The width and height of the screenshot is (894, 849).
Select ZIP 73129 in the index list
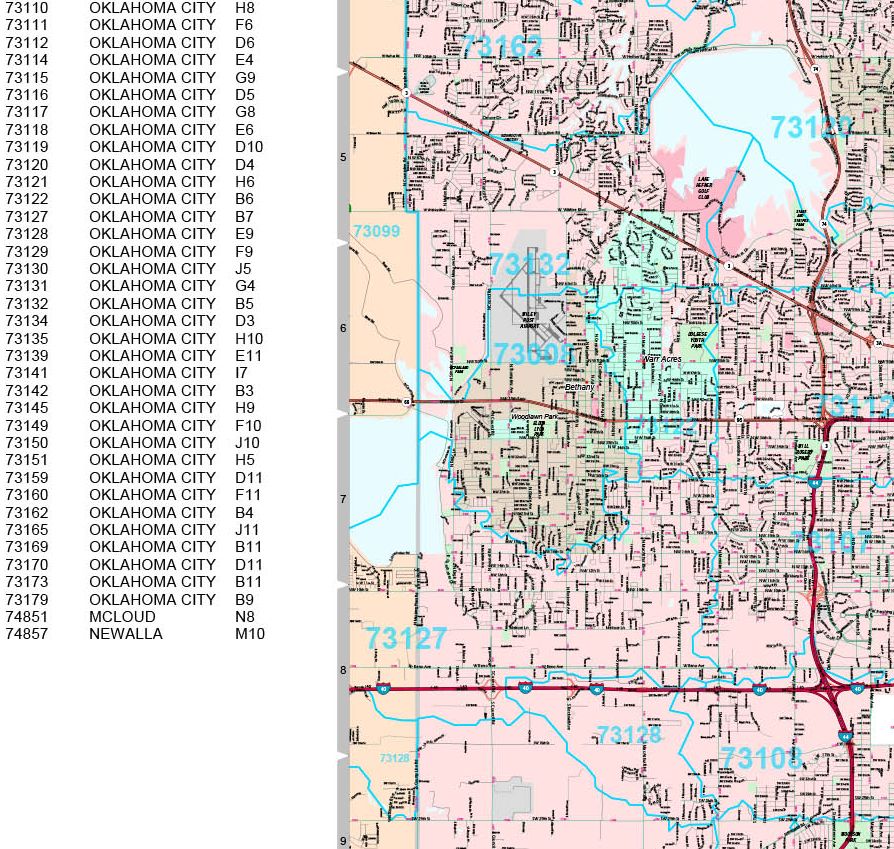(27, 251)
